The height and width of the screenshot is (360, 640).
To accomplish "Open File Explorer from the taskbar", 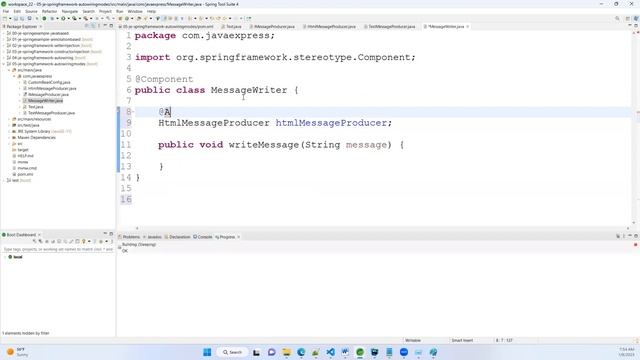I will 287,352.
